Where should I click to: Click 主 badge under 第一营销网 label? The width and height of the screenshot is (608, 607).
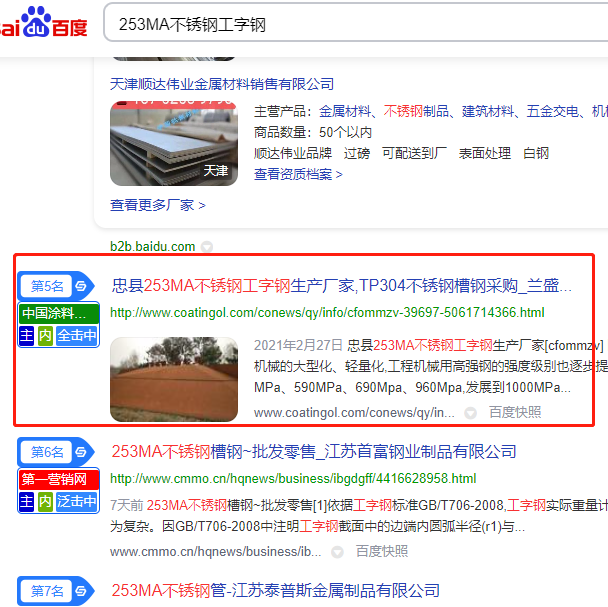26,502
